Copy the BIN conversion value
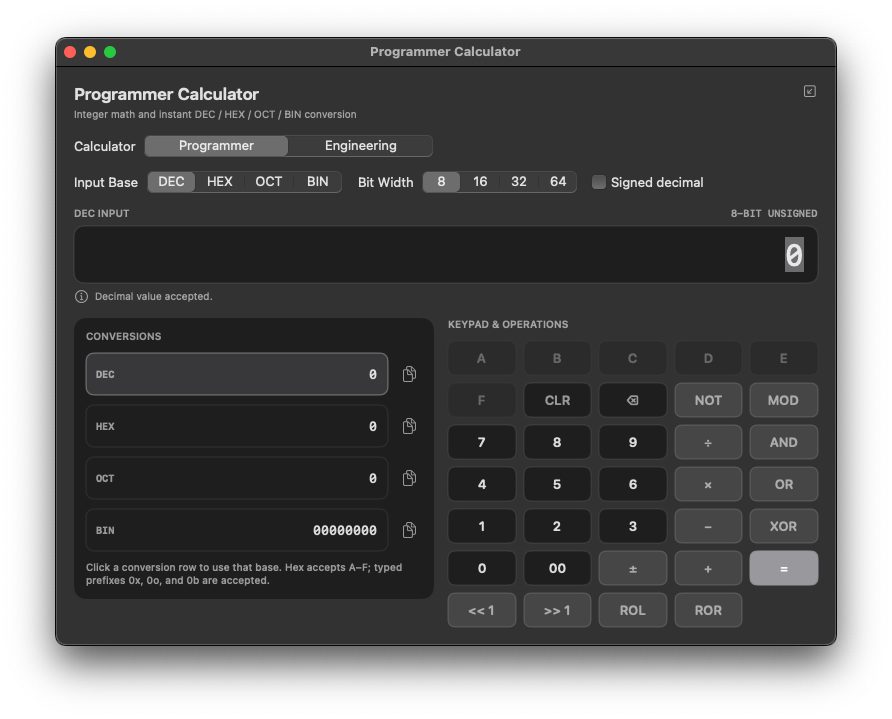This screenshot has width=892, height=719. click(x=409, y=530)
